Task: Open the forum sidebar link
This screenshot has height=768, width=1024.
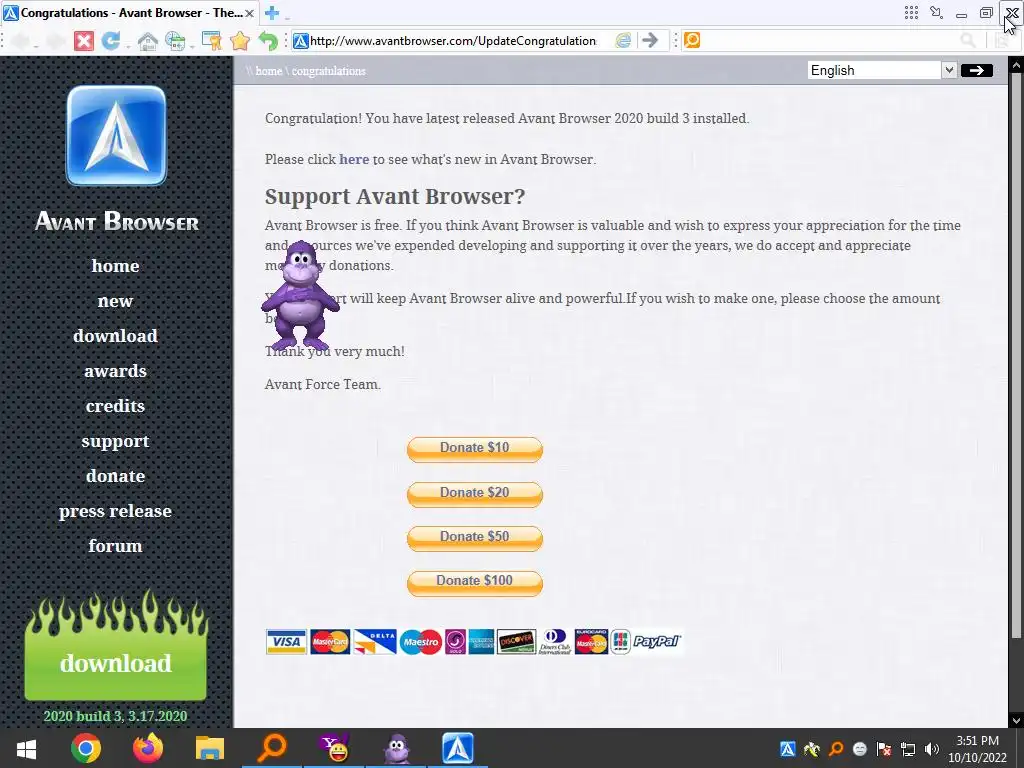Action: (x=115, y=546)
